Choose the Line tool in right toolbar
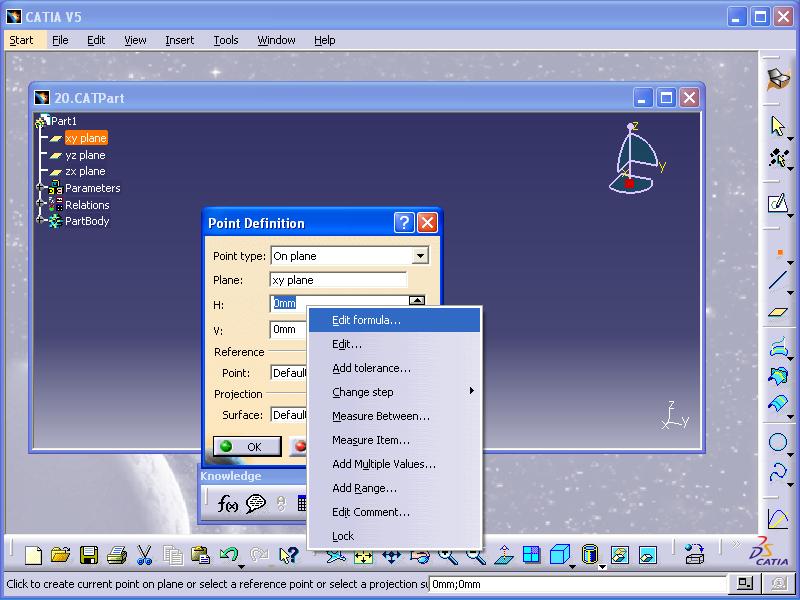Image resolution: width=800 pixels, height=600 pixels. pos(778,282)
